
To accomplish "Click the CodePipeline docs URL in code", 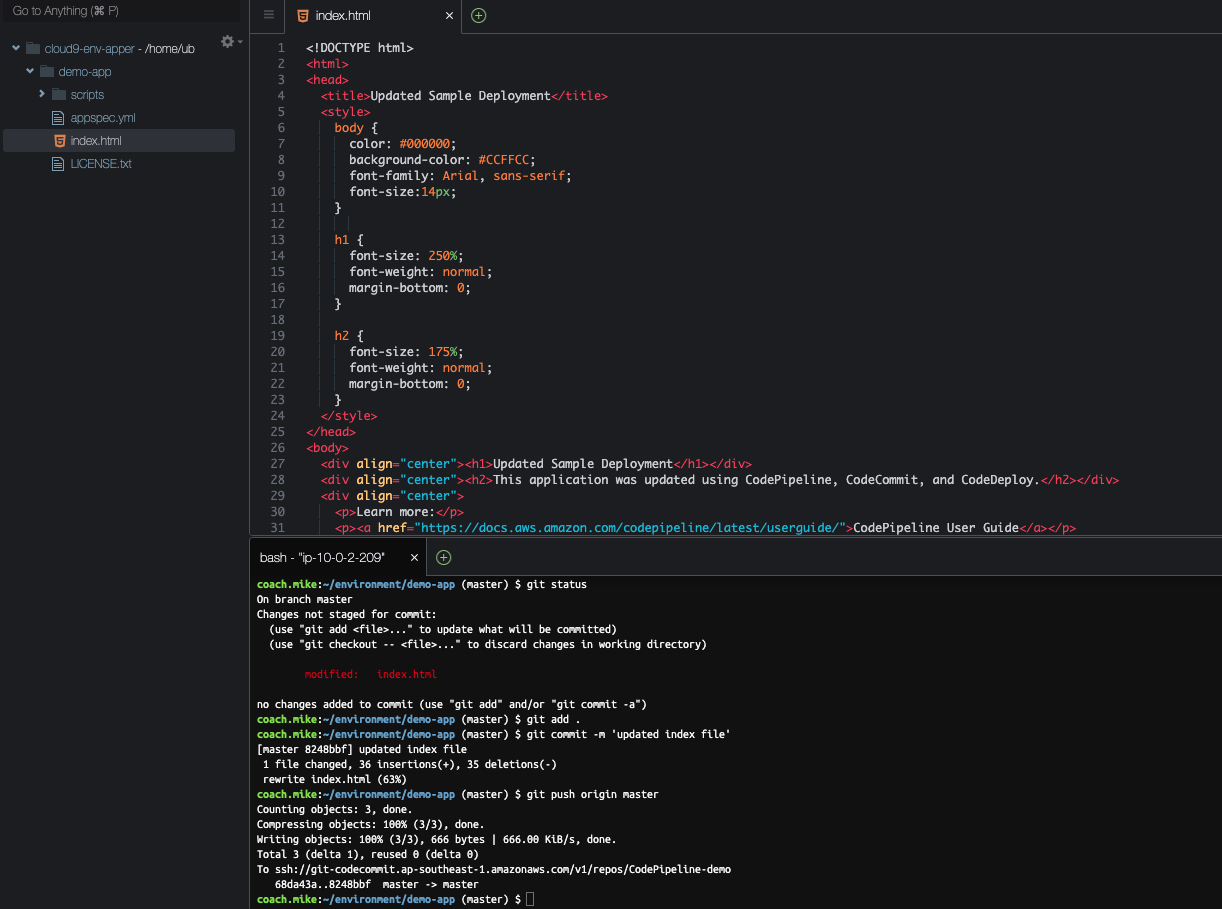I will (632, 528).
